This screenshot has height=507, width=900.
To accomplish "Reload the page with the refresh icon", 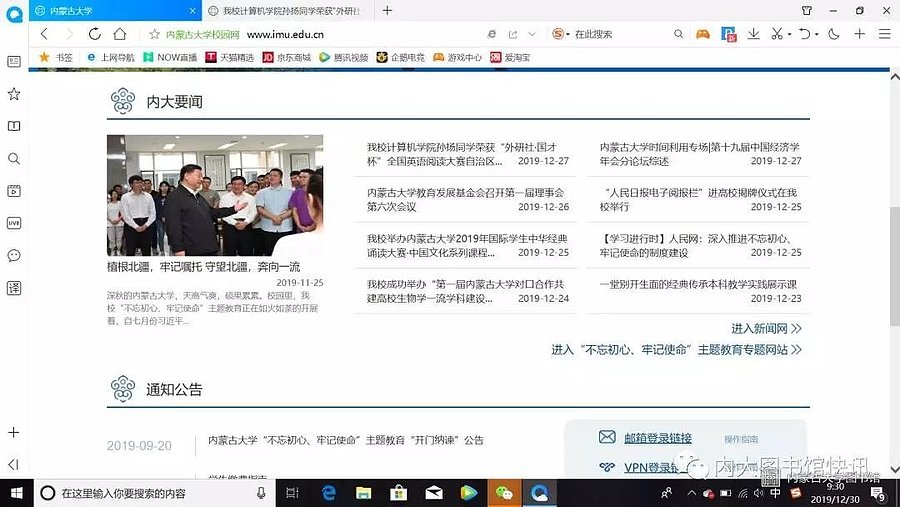I will (95, 34).
